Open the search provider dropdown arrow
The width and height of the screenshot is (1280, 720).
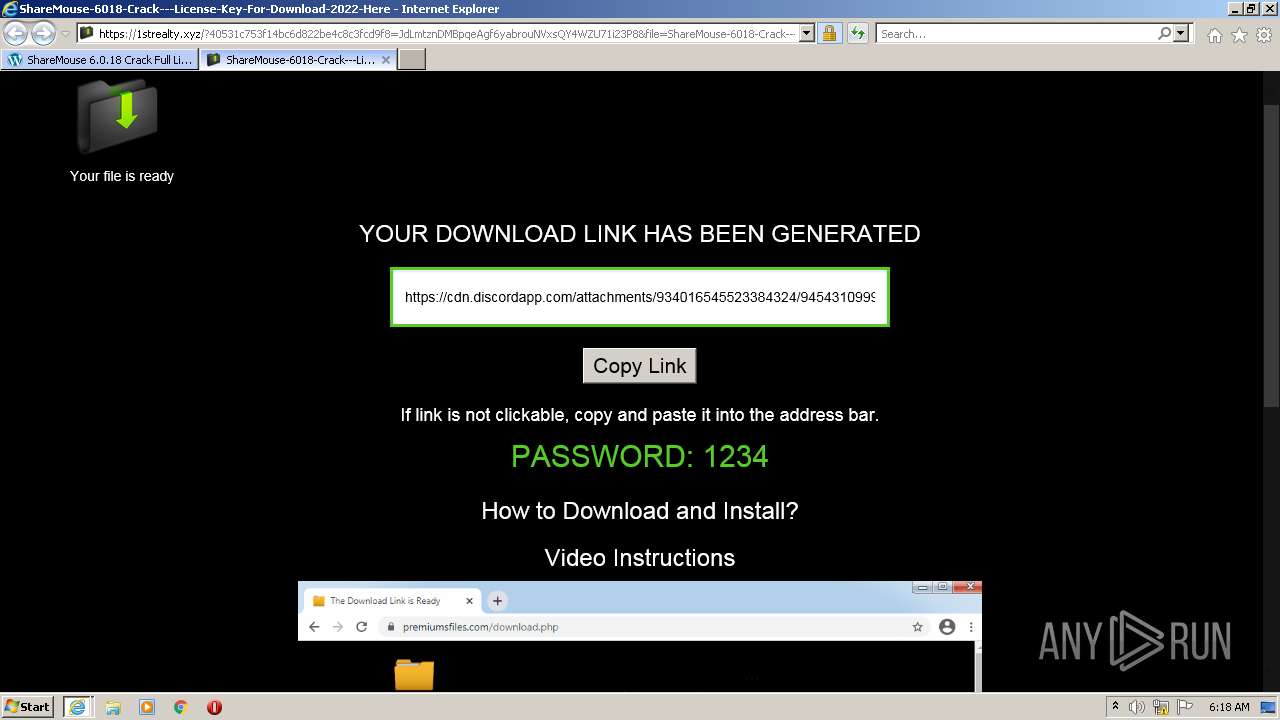click(x=1181, y=33)
